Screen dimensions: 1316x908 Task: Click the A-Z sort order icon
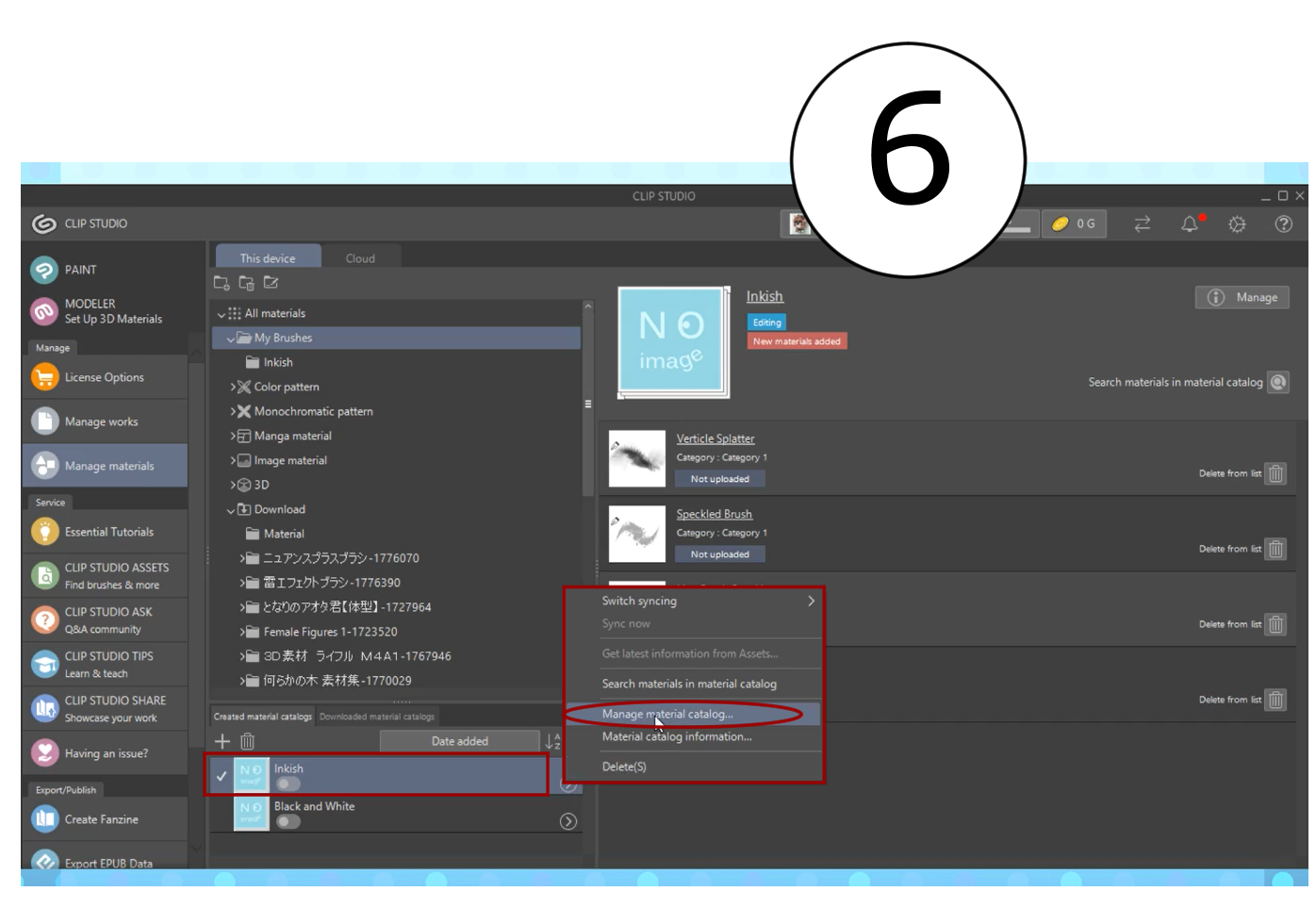pyautogui.click(x=553, y=741)
